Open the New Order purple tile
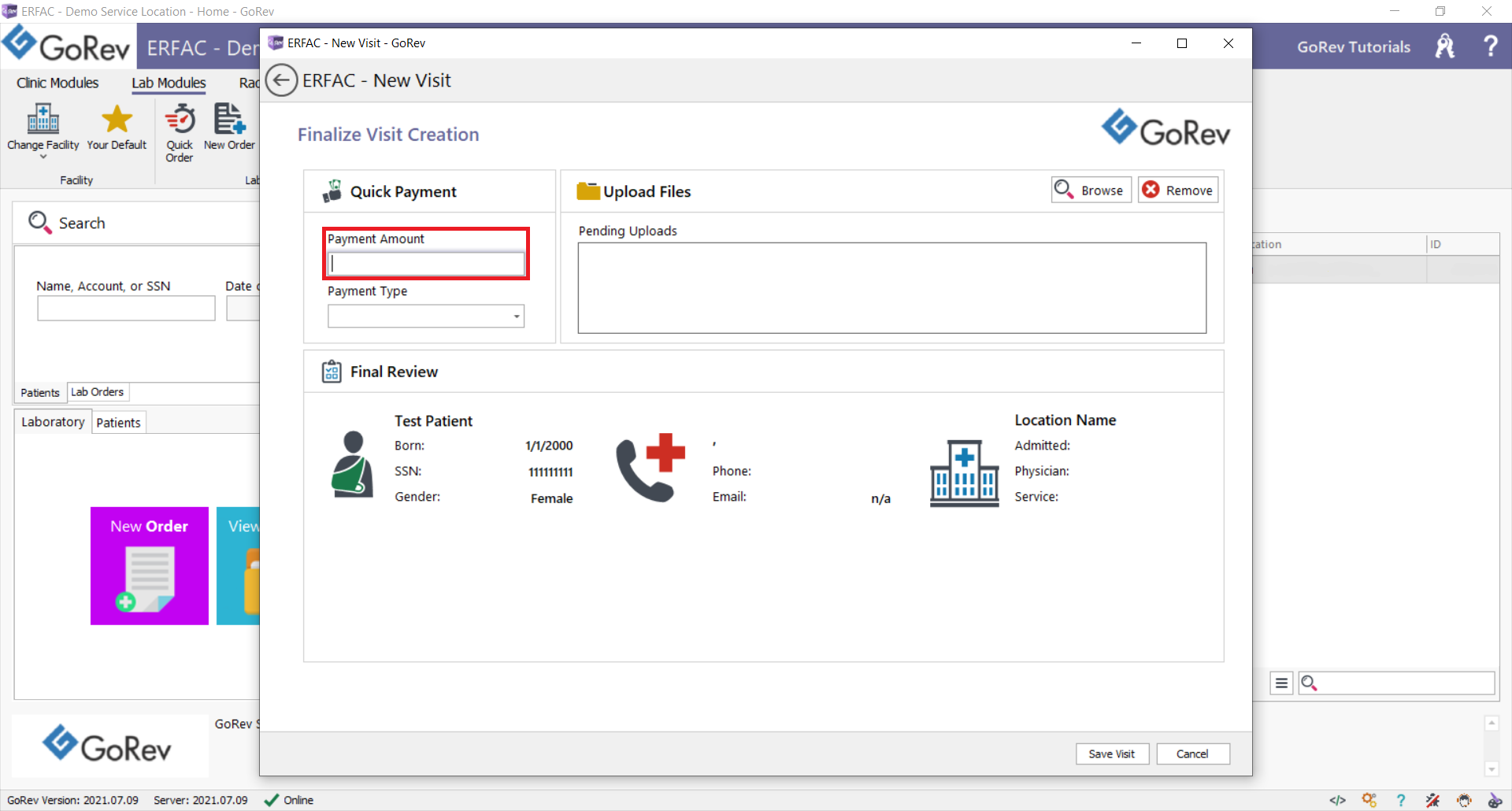 [x=150, y=566]
